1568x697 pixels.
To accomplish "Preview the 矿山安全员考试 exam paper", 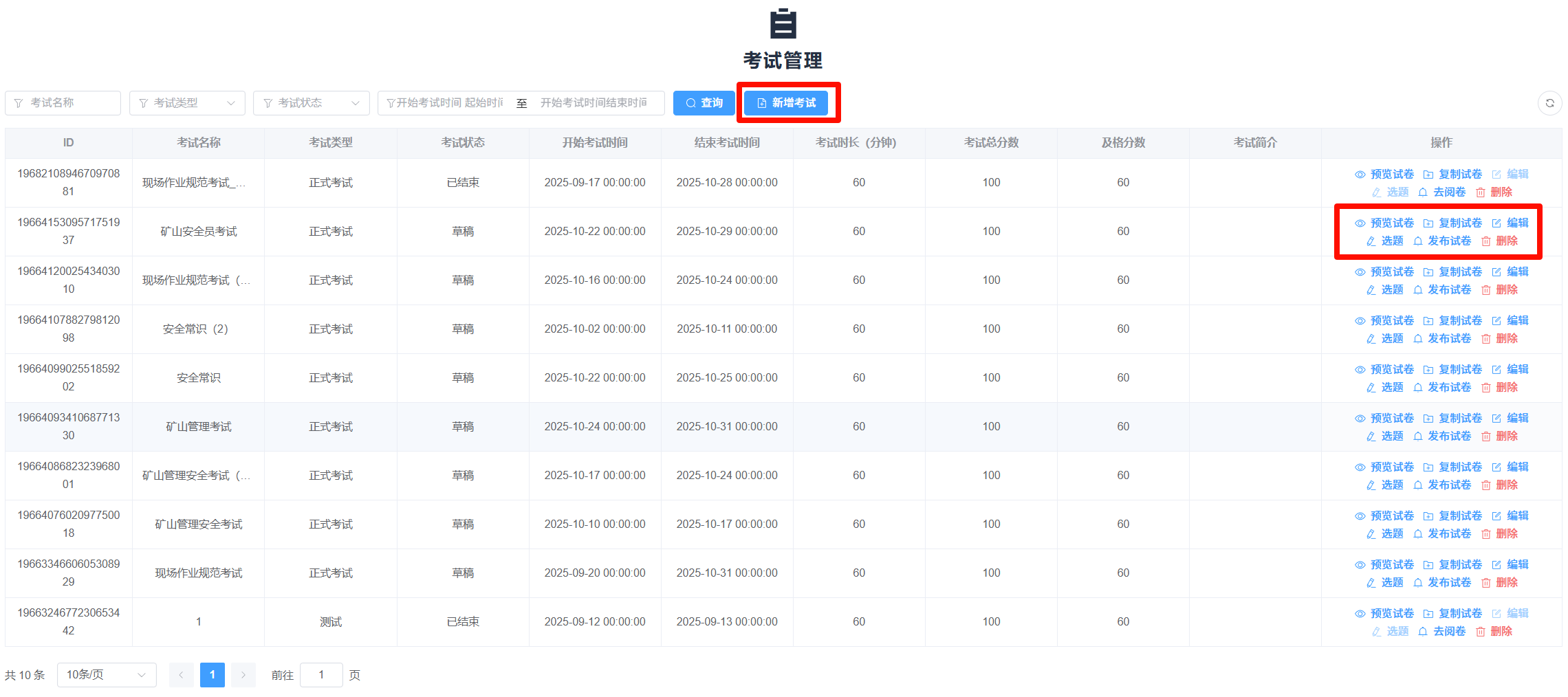I will [x=1384, y=223].
